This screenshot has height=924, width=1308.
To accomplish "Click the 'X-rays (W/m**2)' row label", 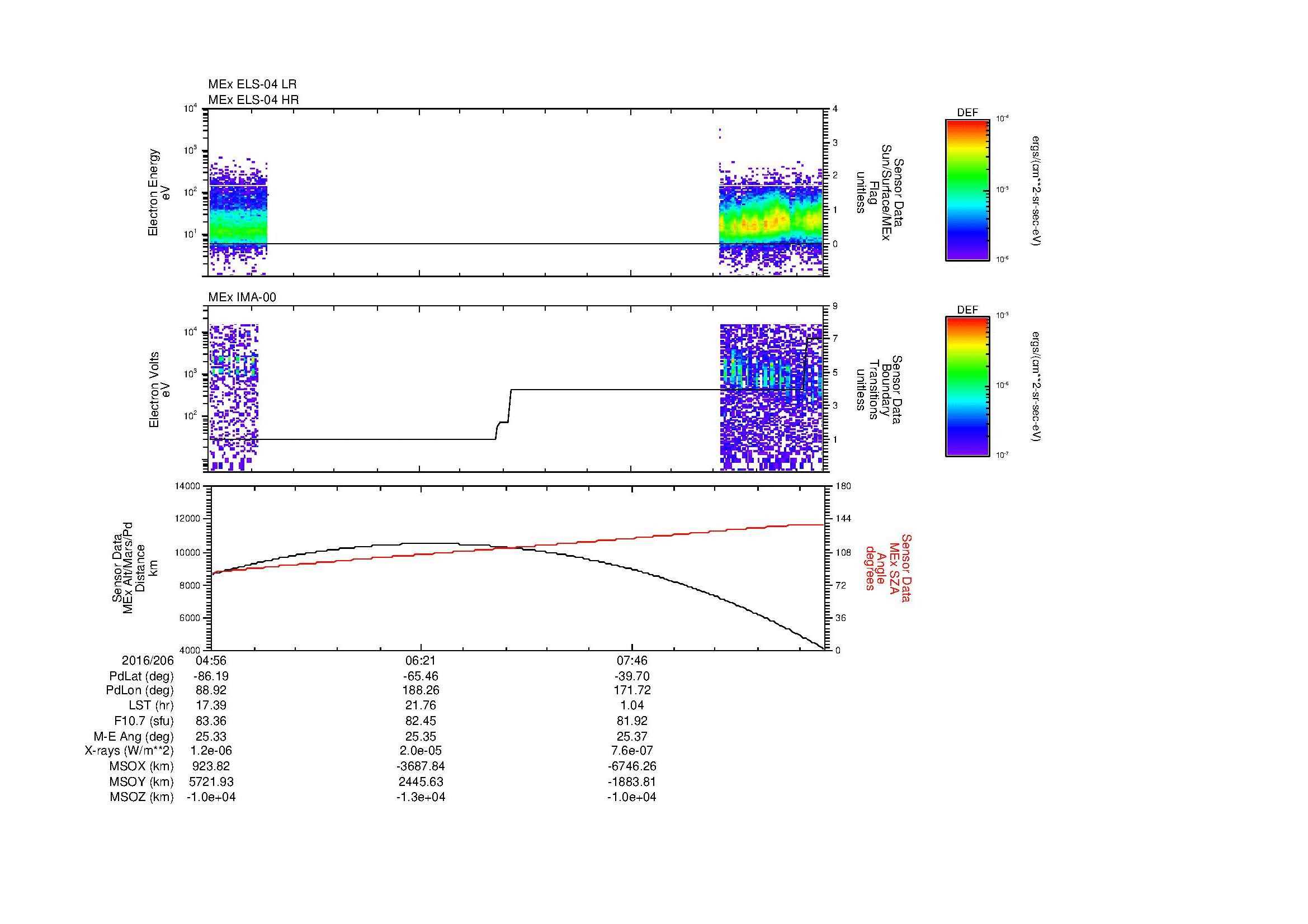I will 129,751.
